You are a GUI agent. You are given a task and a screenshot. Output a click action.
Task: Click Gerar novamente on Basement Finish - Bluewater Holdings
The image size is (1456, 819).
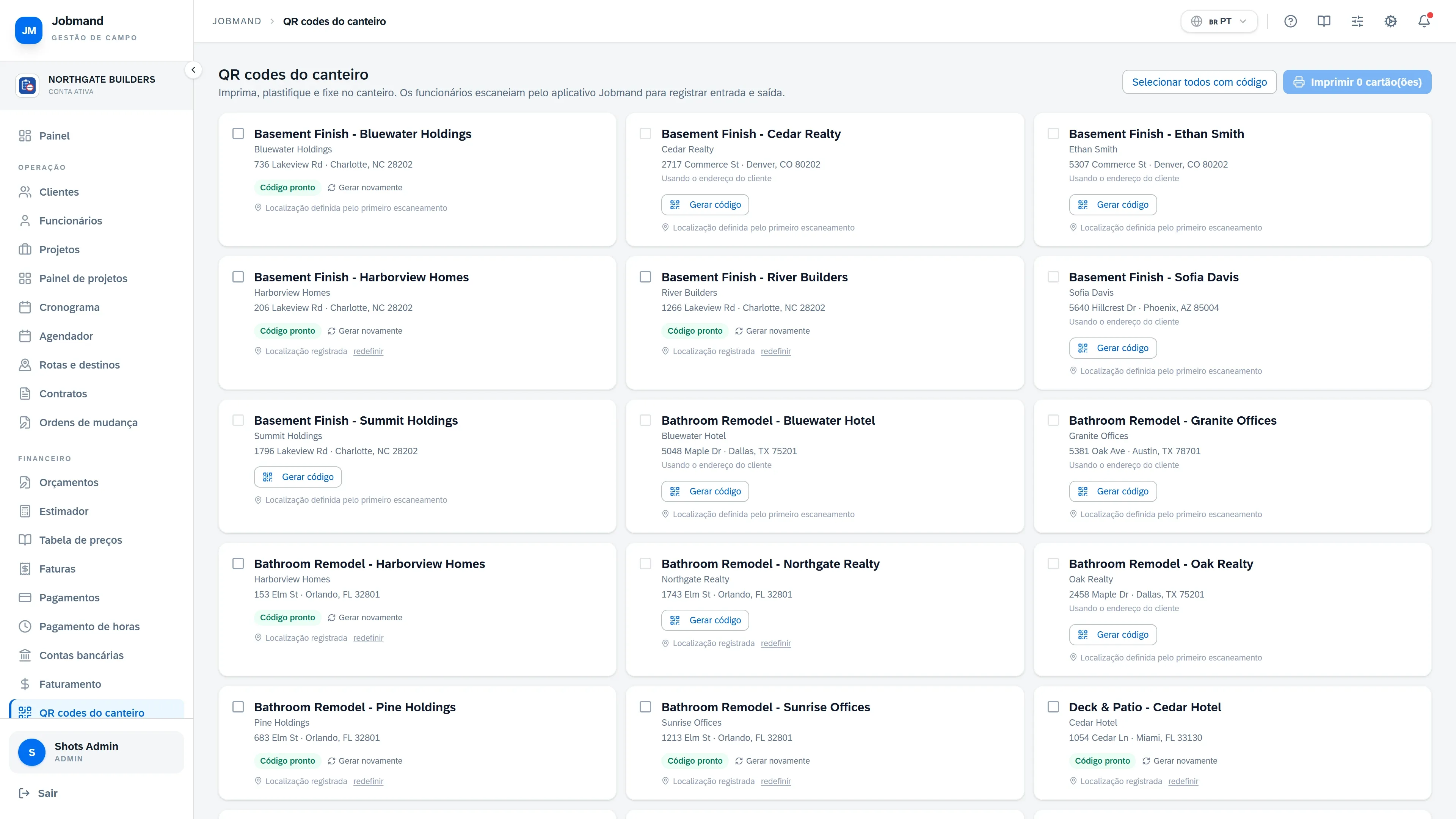click(365, 188)
